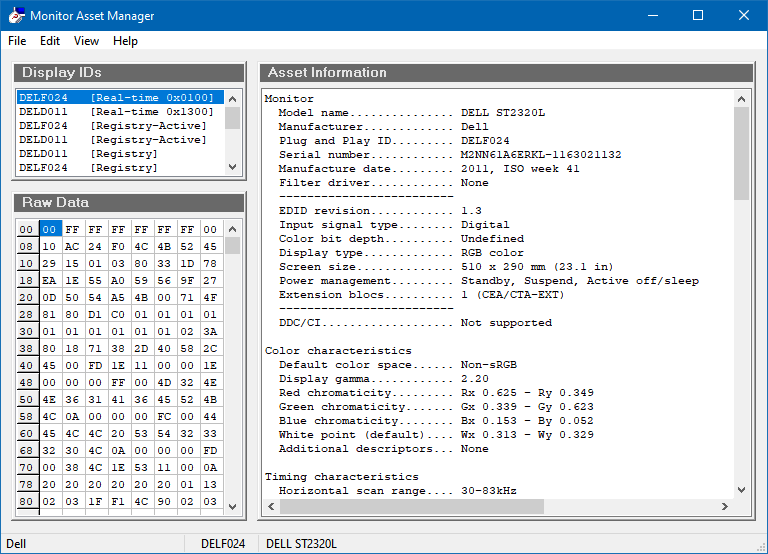The width and height of the screenshot is (768, 554).
Task: Click raw data row offset 18
Action: 26,281
